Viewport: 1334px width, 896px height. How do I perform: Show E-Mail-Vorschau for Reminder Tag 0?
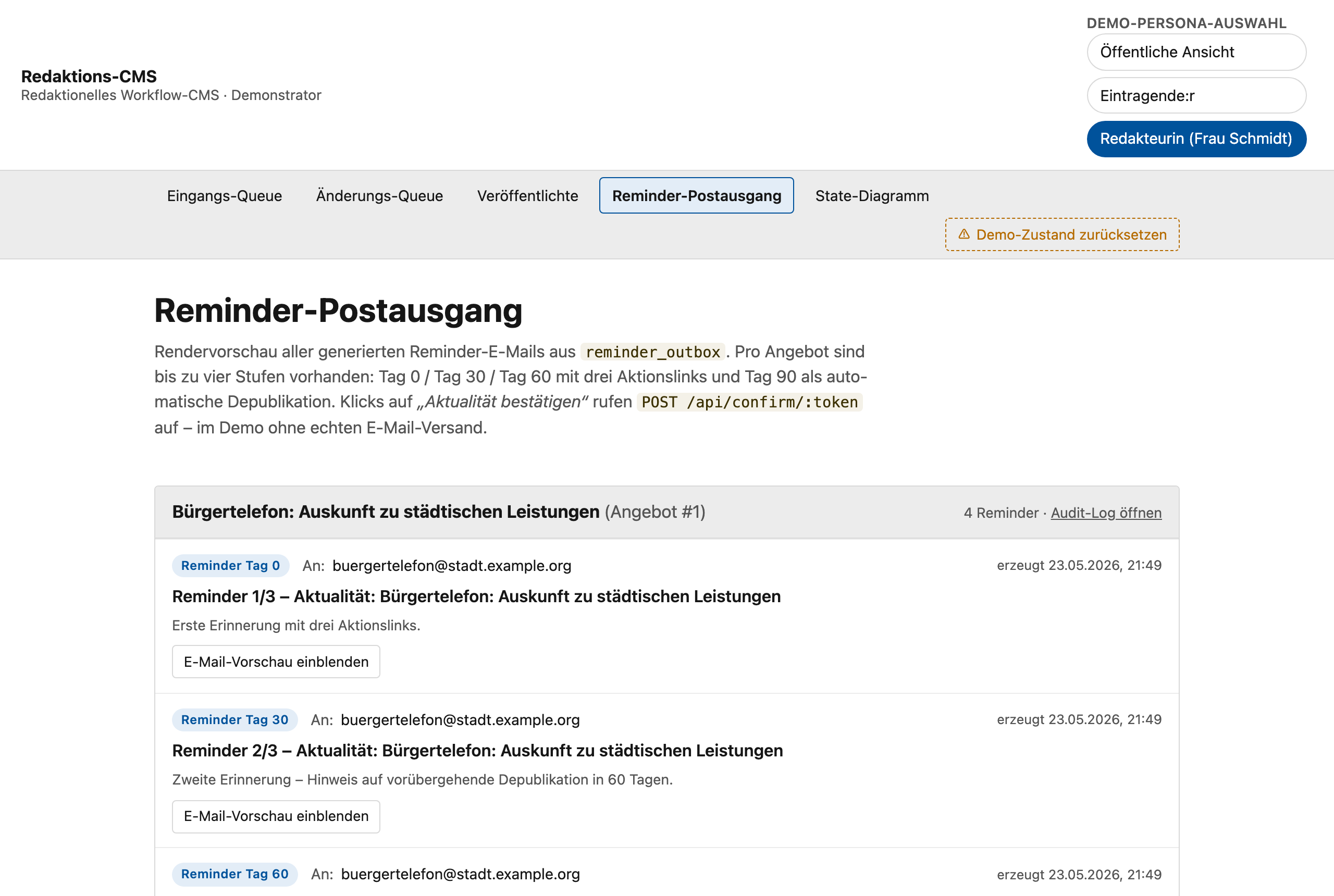coord(276,662)
